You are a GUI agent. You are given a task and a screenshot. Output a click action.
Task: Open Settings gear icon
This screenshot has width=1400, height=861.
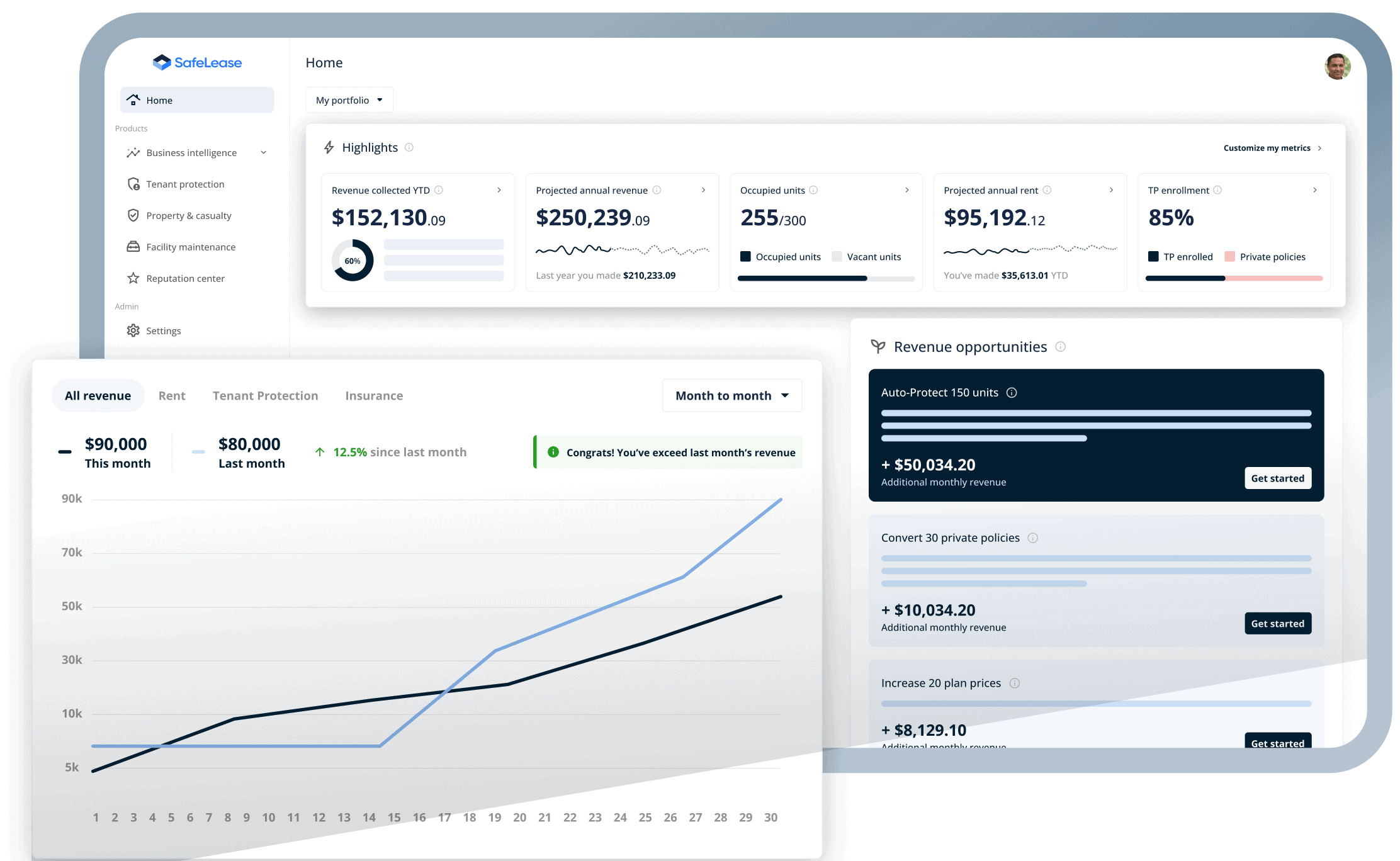pyautogui.click(x=133, y=330)
